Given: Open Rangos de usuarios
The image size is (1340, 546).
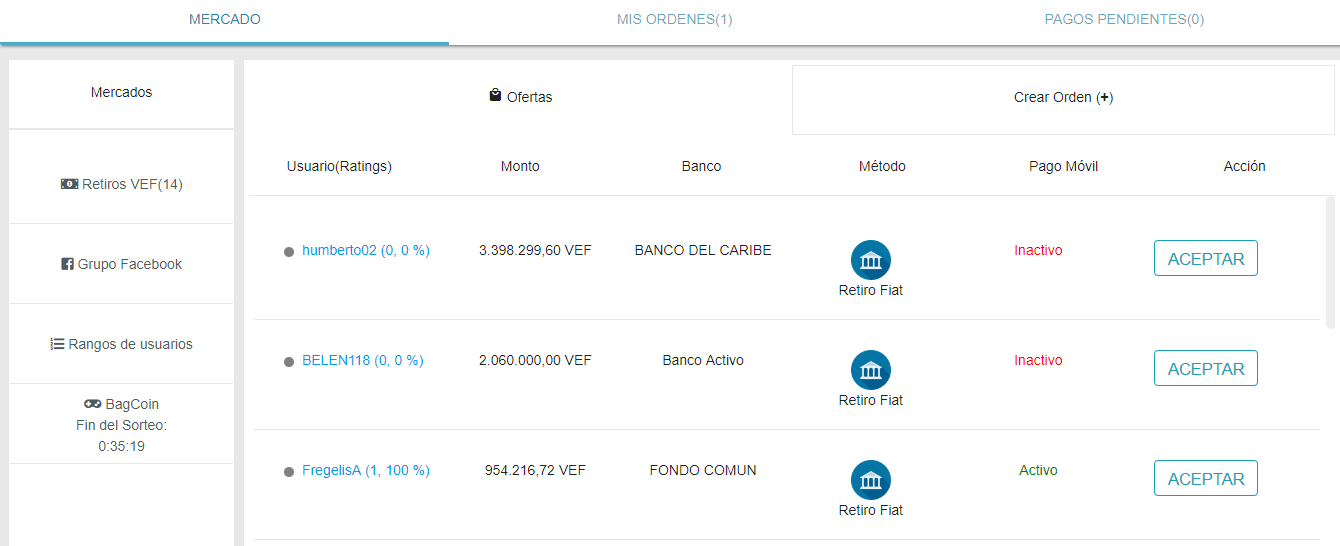Looking at the screenshot, I should point(122,344).
